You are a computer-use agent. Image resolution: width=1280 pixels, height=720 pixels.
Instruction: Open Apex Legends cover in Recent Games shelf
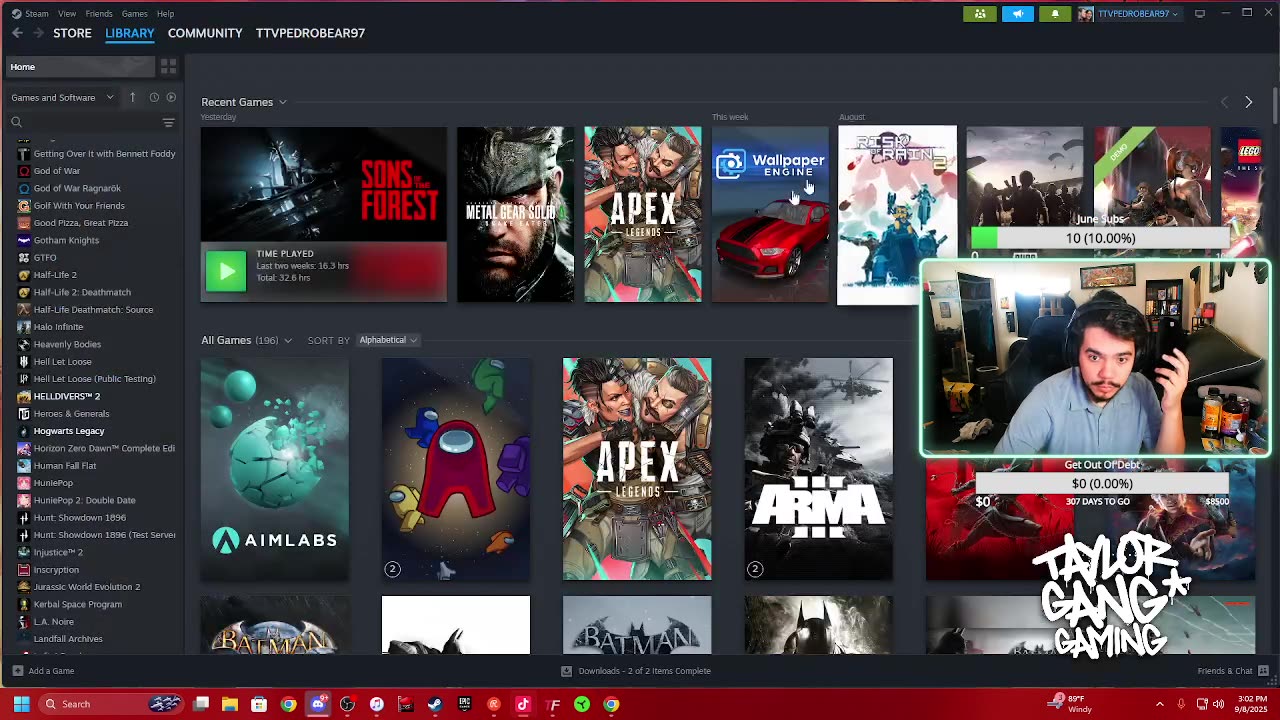point(643,214)
